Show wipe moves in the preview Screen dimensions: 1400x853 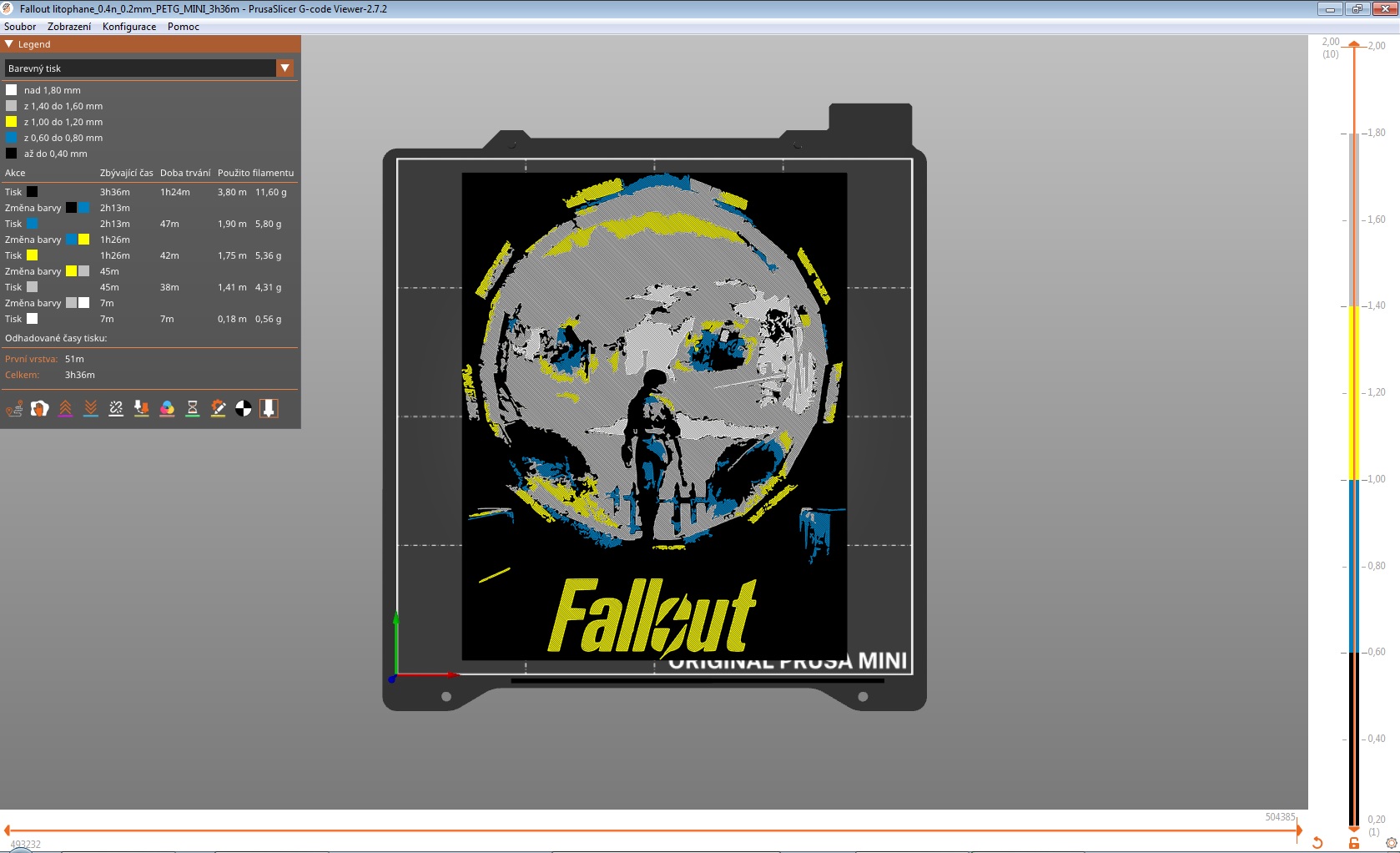[x=40, y=409]
